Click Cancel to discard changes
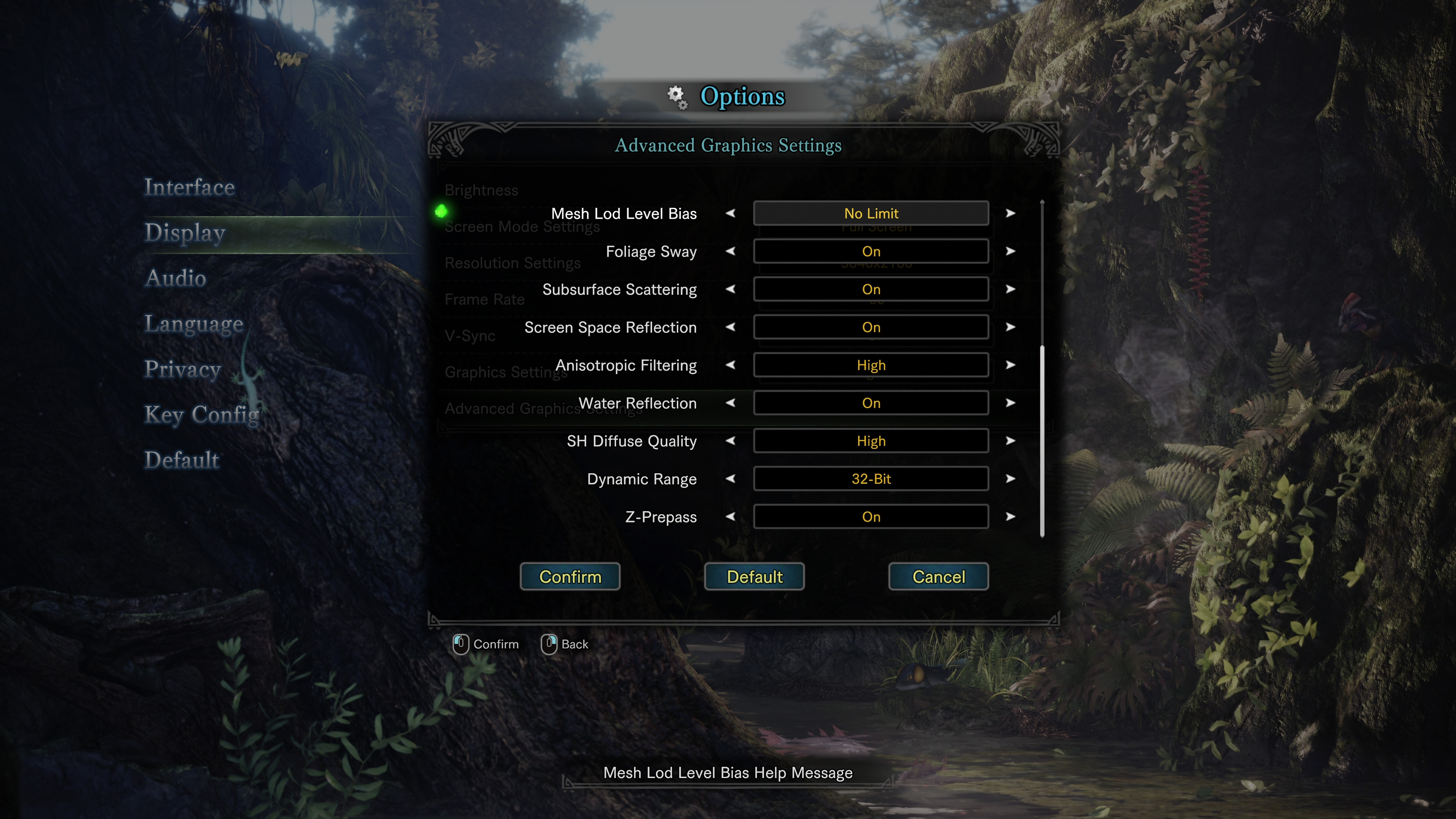The height and width of the screenshot is (819, 1456). tap(938, 576)
